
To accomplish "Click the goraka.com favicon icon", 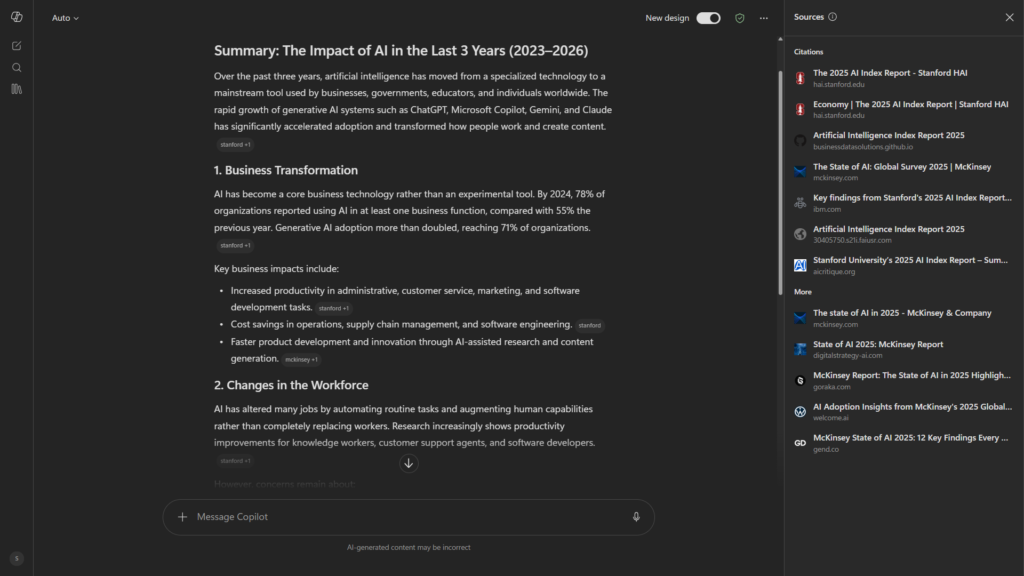I will click(x=800, y=381).
